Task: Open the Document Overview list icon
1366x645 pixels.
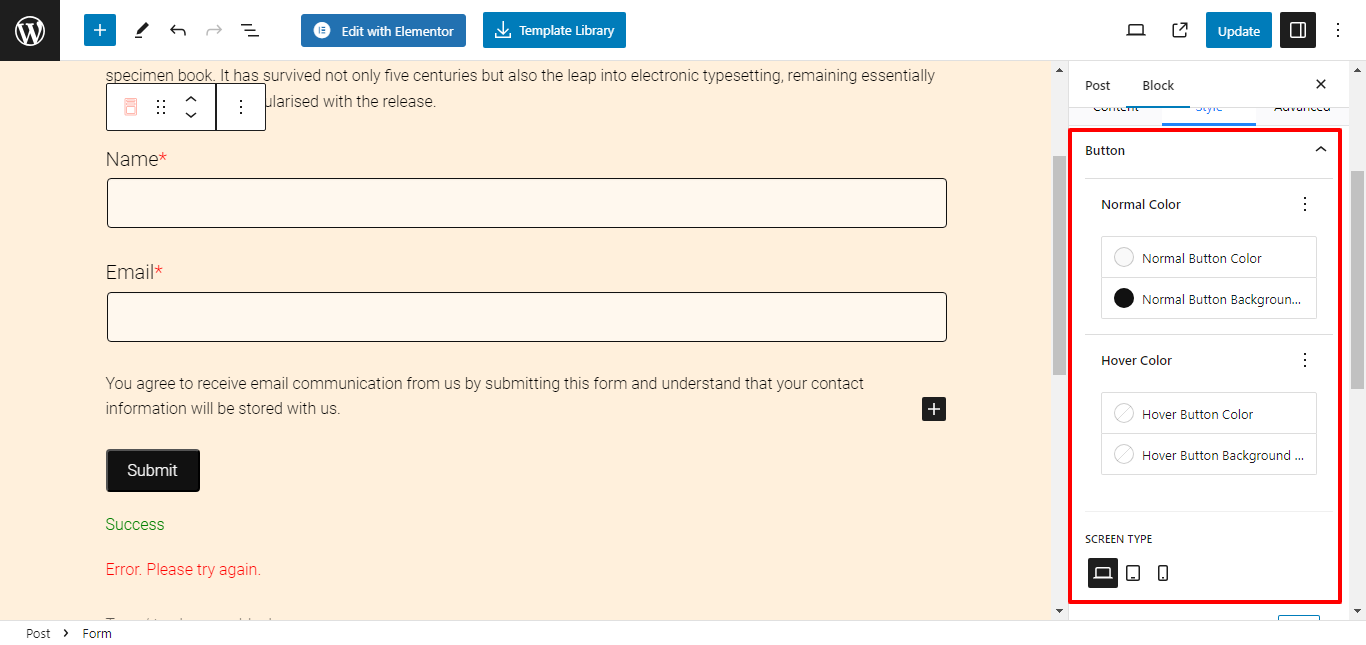Action: (250, 30)
